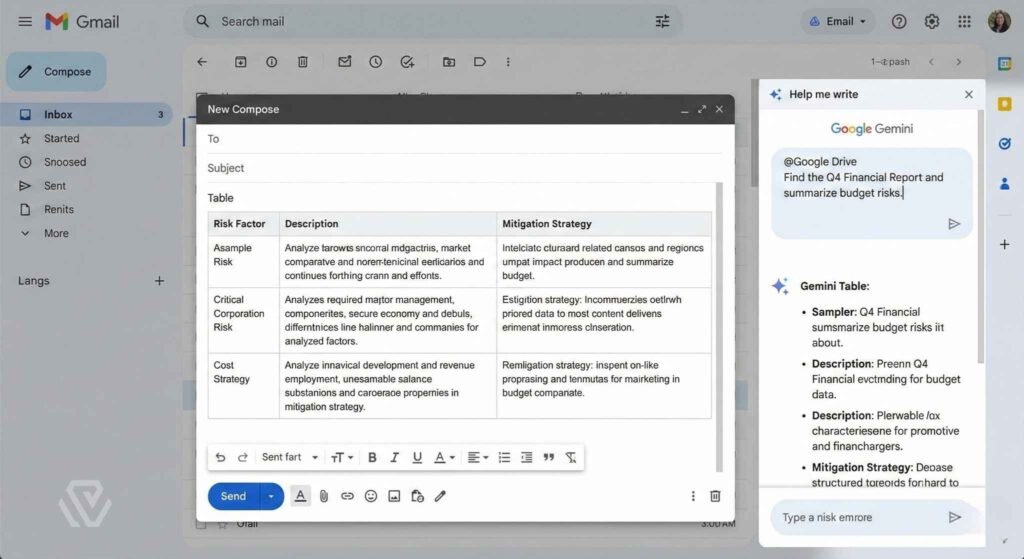Click the compose window scrollbar
Screen dimensions: 1024x559
(720, 327)
